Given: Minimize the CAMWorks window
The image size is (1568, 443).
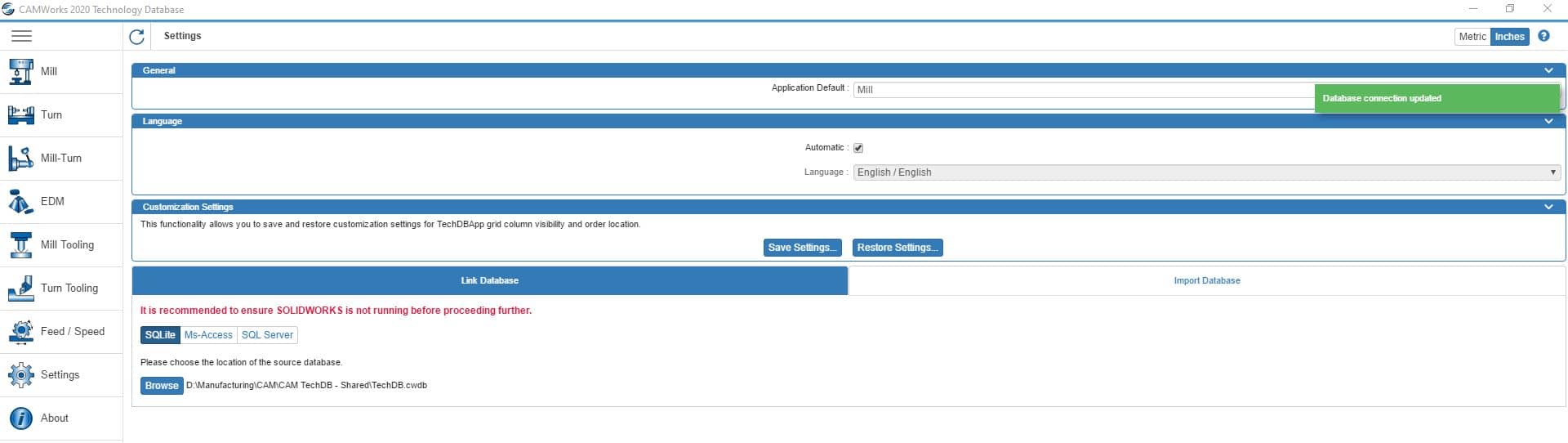Looking at the screenshot, I should [1473, 9].
